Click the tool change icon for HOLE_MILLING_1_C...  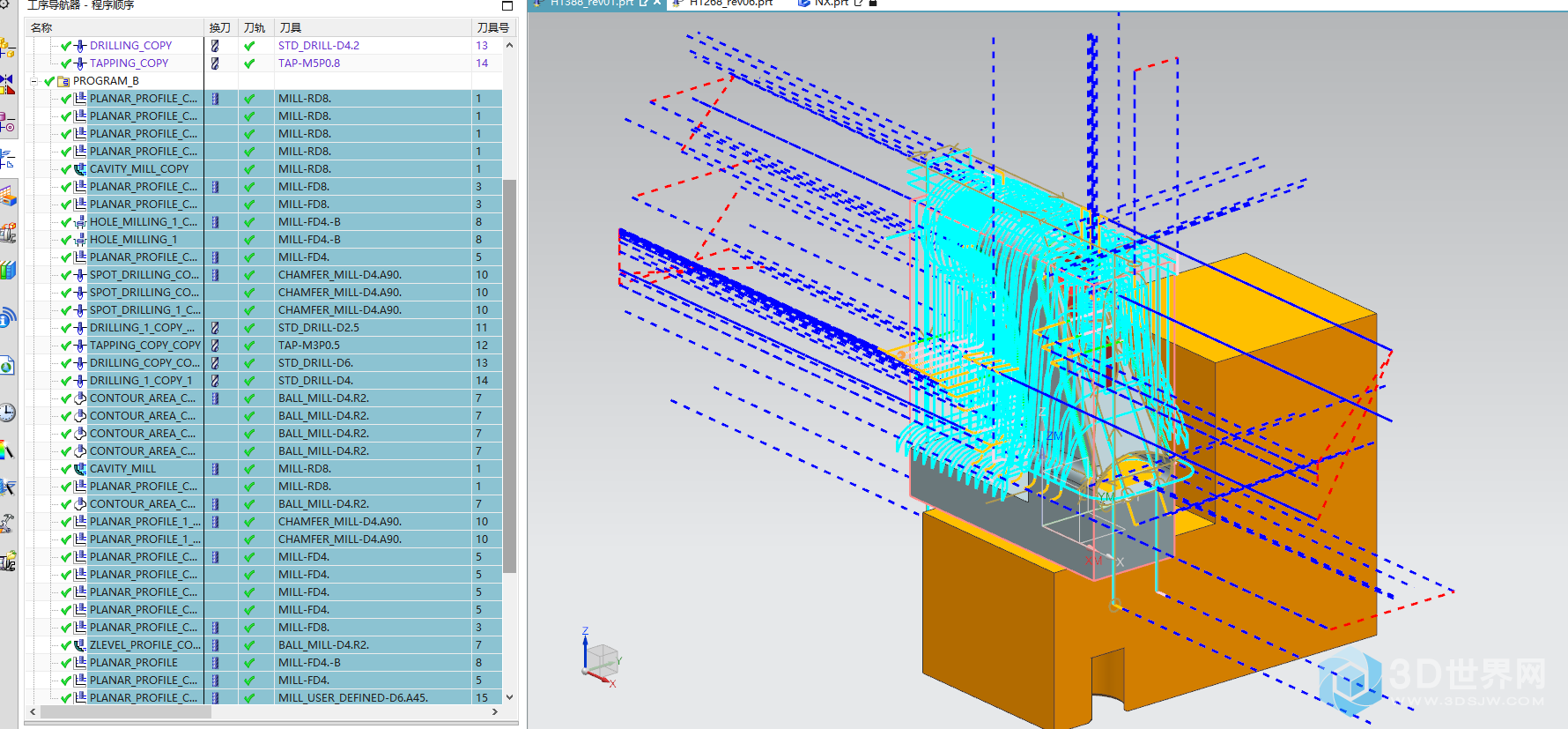point(215,221)
